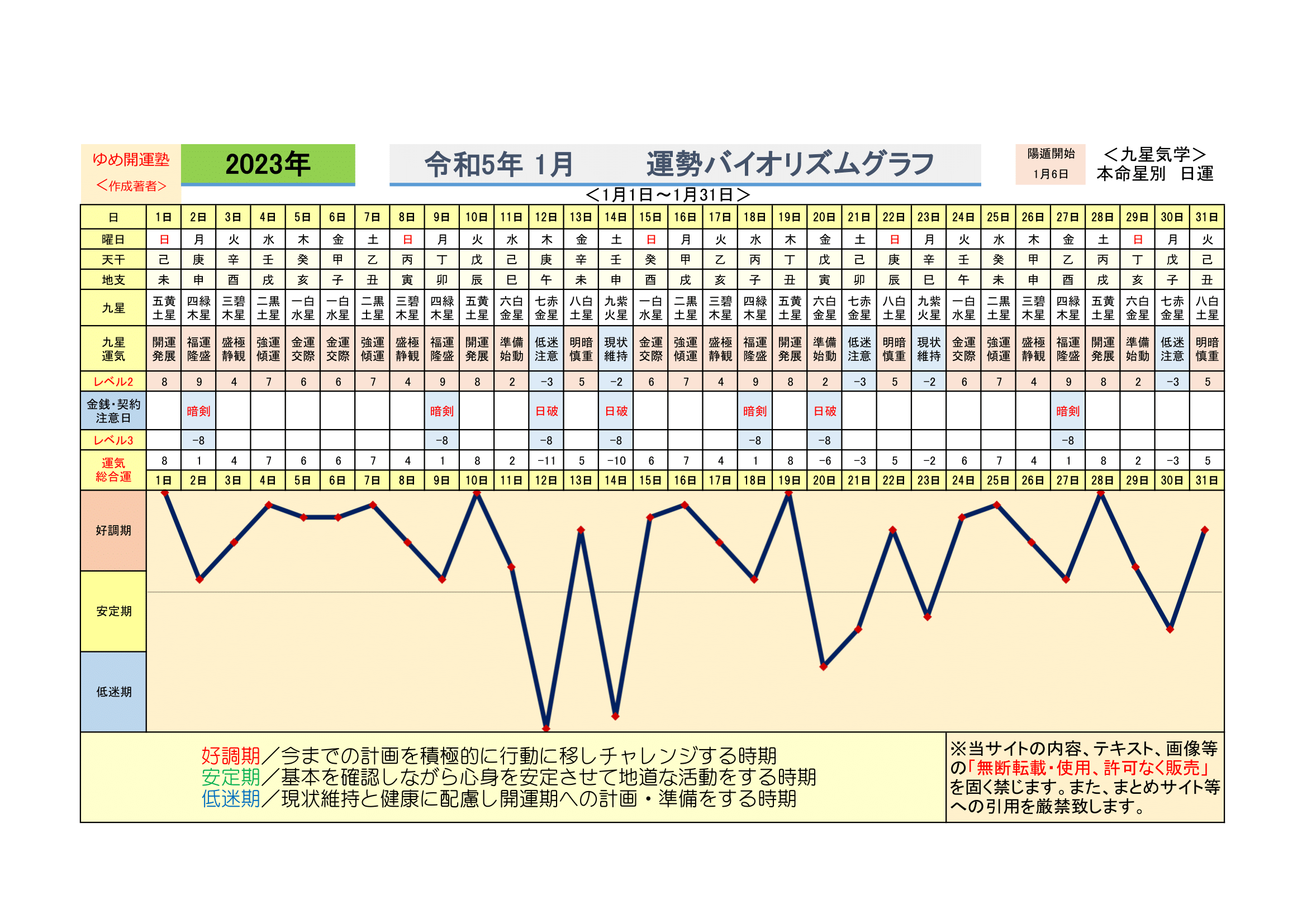
Task: Click the ゆめ開運塾 author label
Action: [131, 160]
